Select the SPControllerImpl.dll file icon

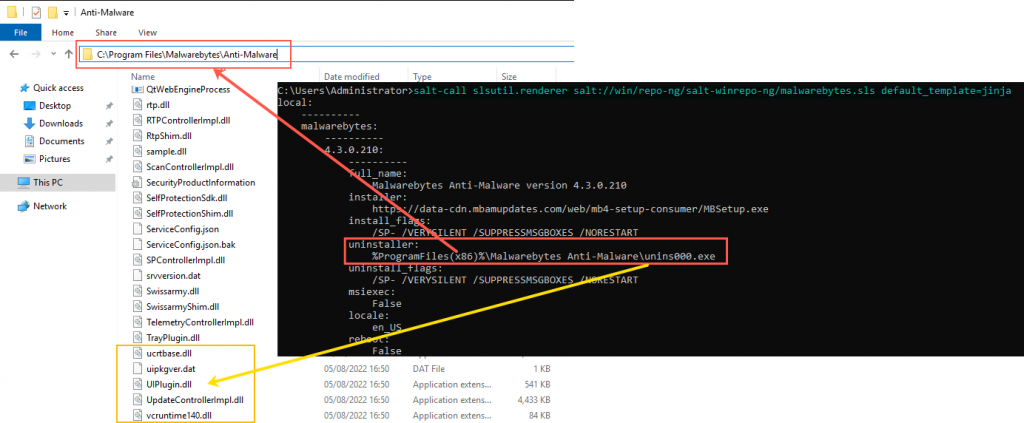137,260
